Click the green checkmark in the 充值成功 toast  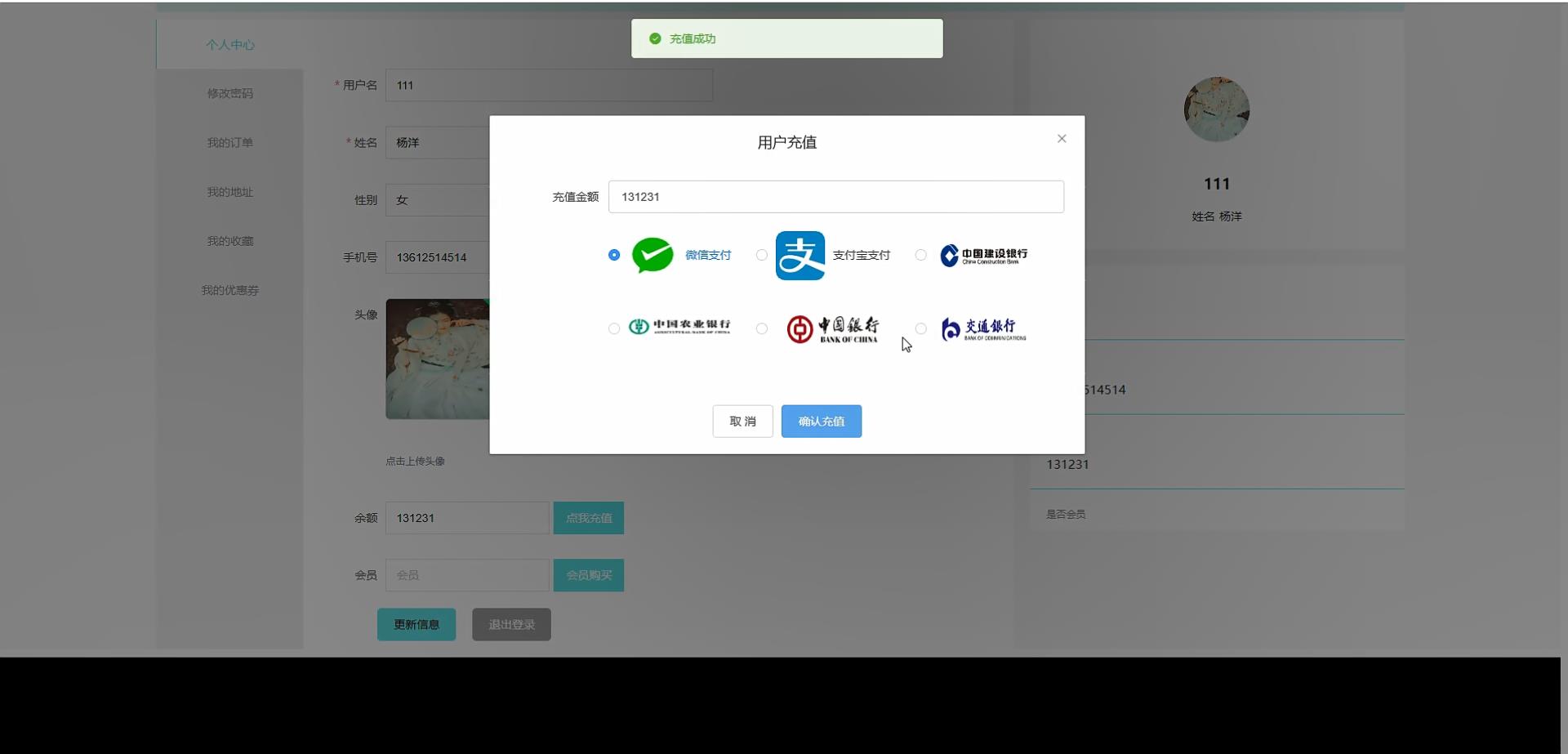[655, 38]
